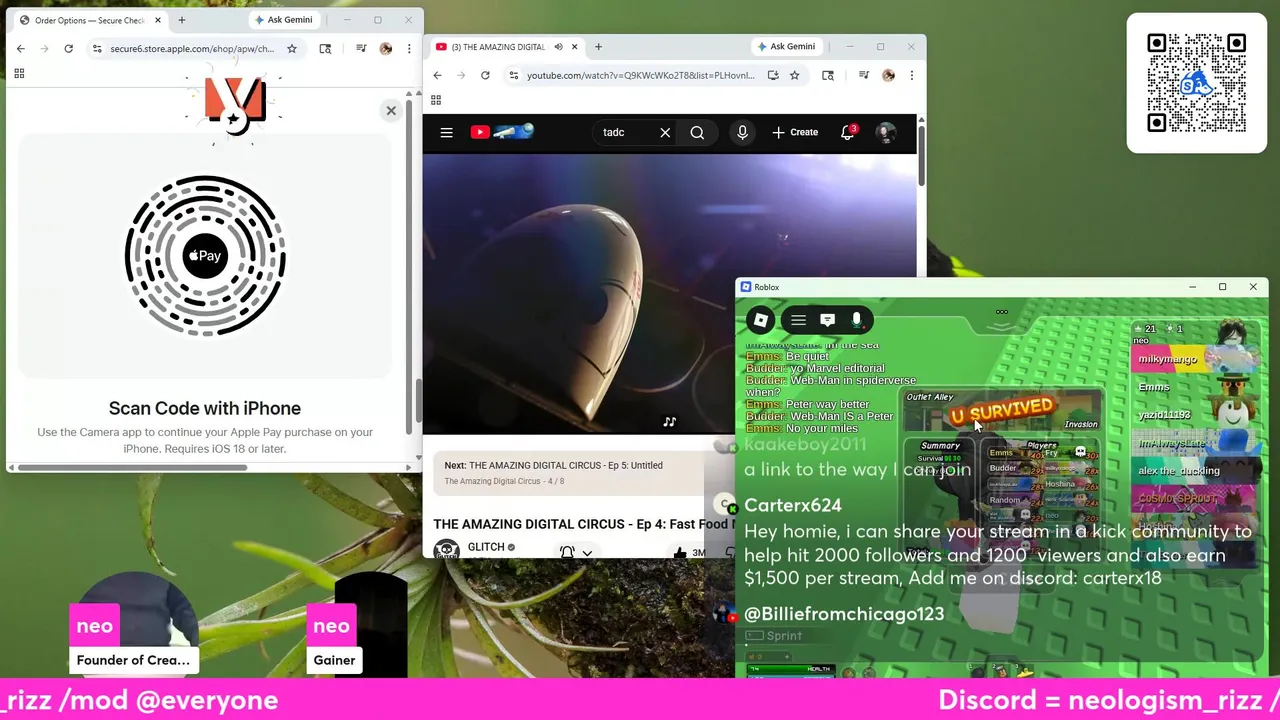Reload the YouTube page

pos(485,75)
